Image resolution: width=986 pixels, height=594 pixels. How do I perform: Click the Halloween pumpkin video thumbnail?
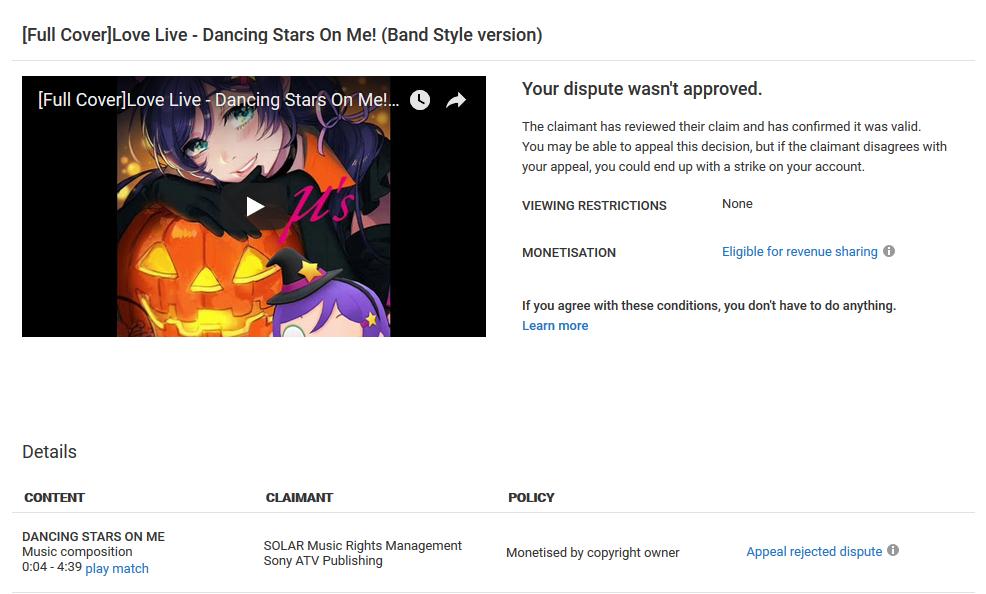point(253,206)
